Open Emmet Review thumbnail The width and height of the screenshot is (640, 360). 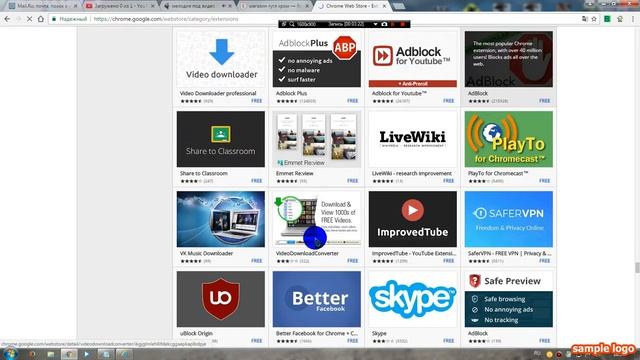click(x=317, y=139)
